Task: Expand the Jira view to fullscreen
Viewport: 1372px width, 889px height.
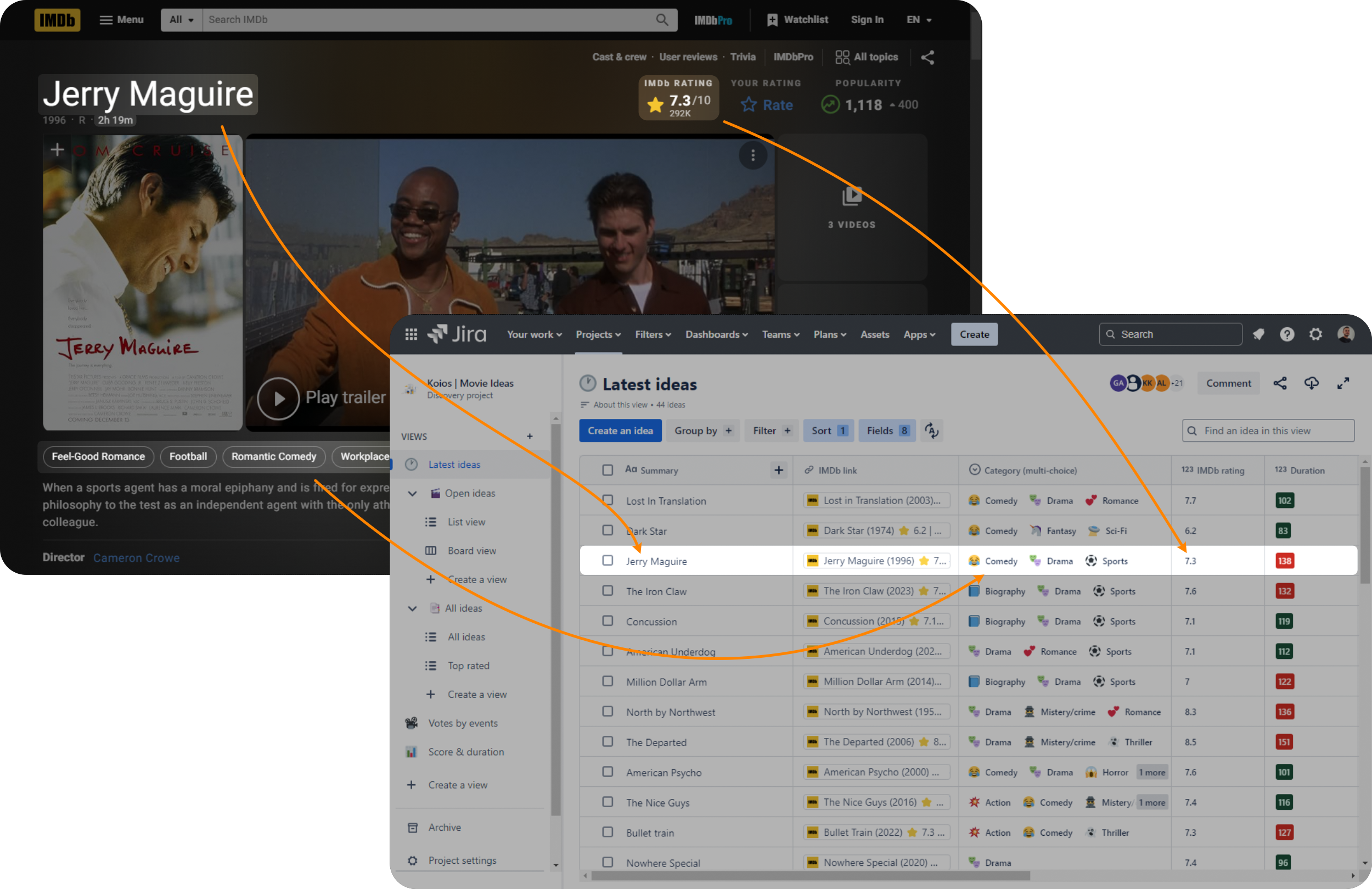Action: 1343,384
